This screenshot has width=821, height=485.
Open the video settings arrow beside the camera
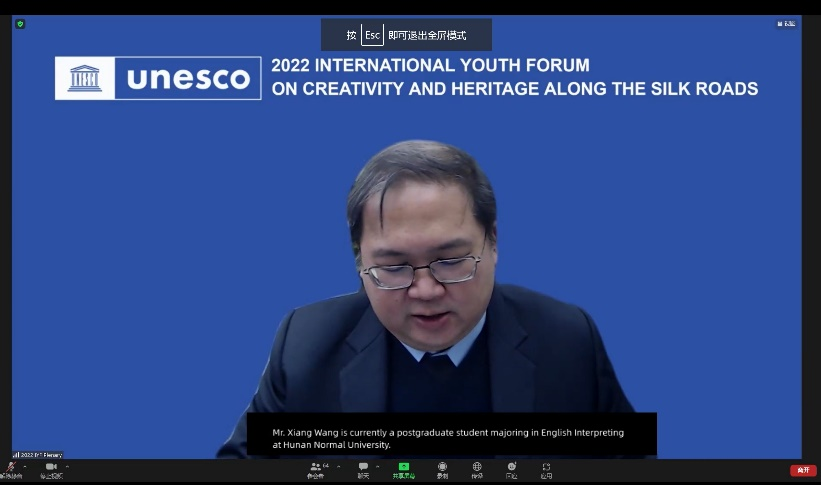(x=67, y=466)
